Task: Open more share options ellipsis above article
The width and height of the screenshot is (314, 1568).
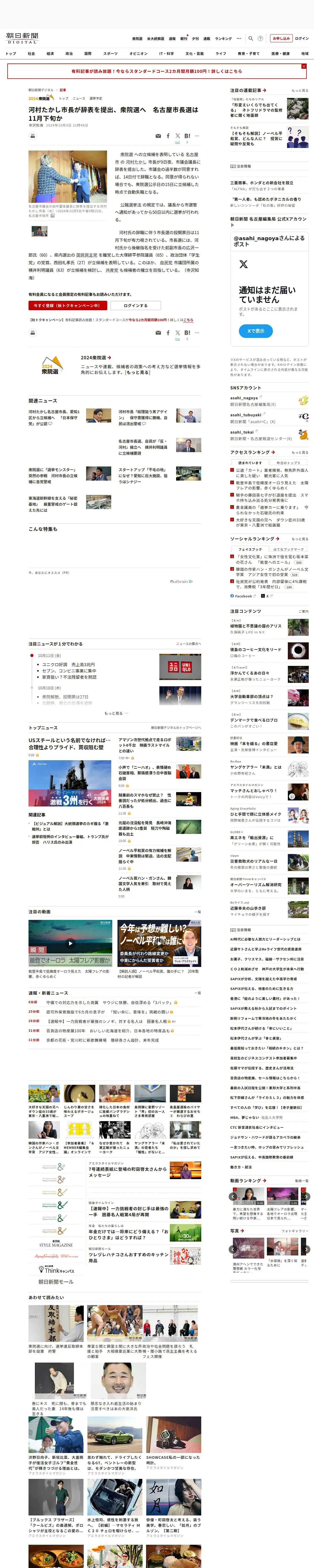Action: (x=197, y=136)
